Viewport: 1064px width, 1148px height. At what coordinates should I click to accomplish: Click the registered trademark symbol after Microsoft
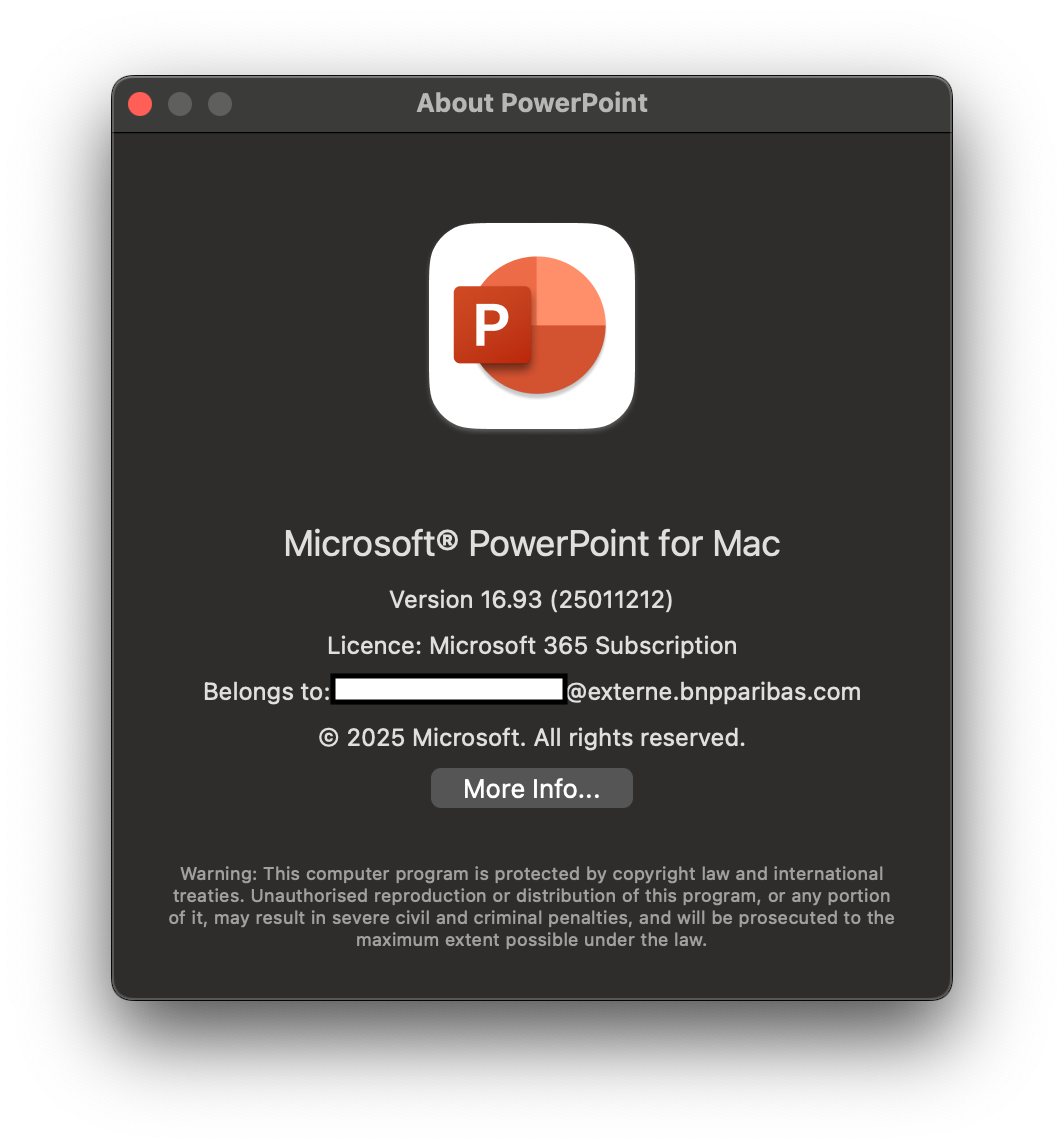point(448,540)
